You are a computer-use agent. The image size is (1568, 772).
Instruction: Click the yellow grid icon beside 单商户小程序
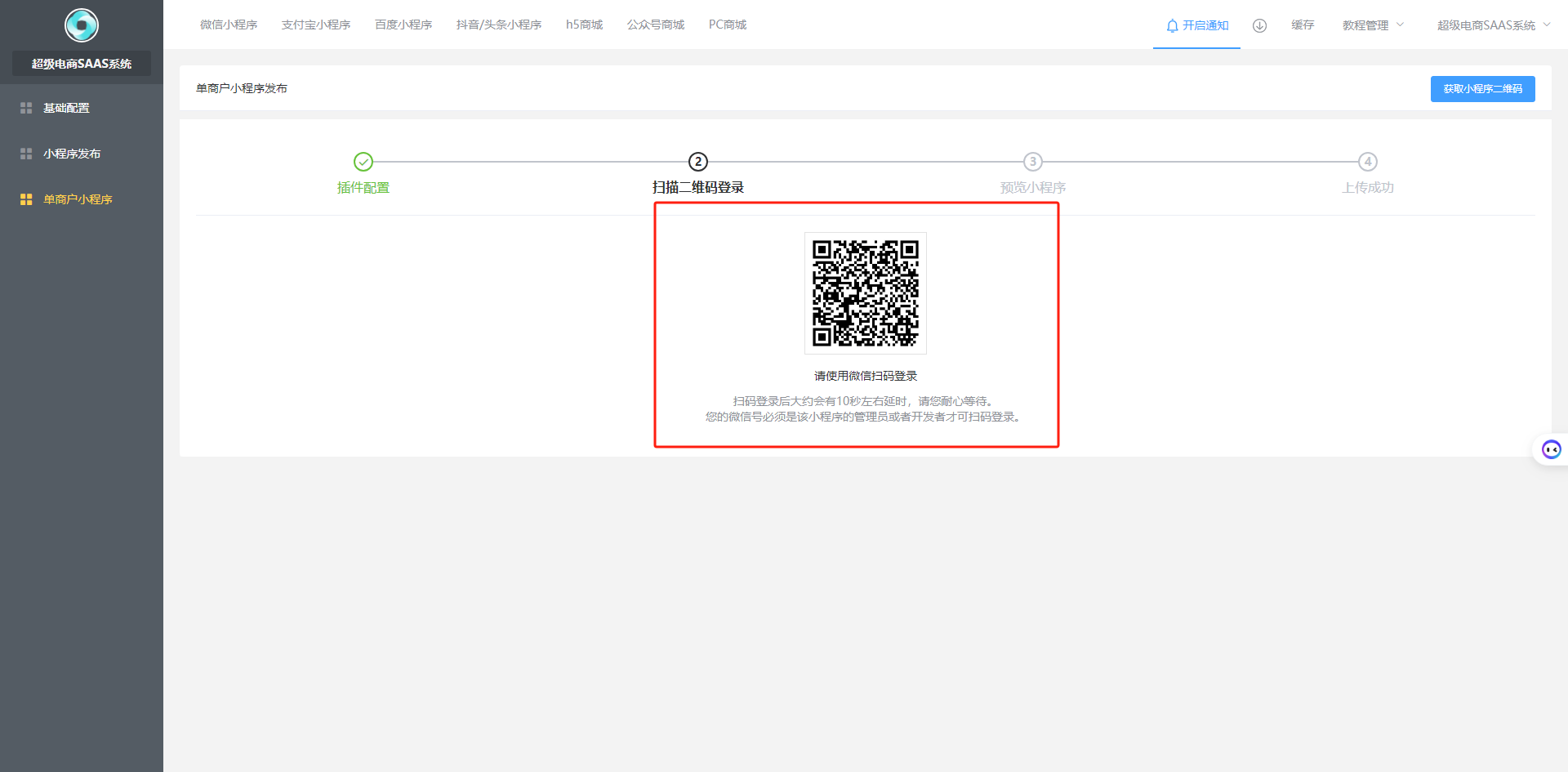pyautogui.click(x=26, y=199)
